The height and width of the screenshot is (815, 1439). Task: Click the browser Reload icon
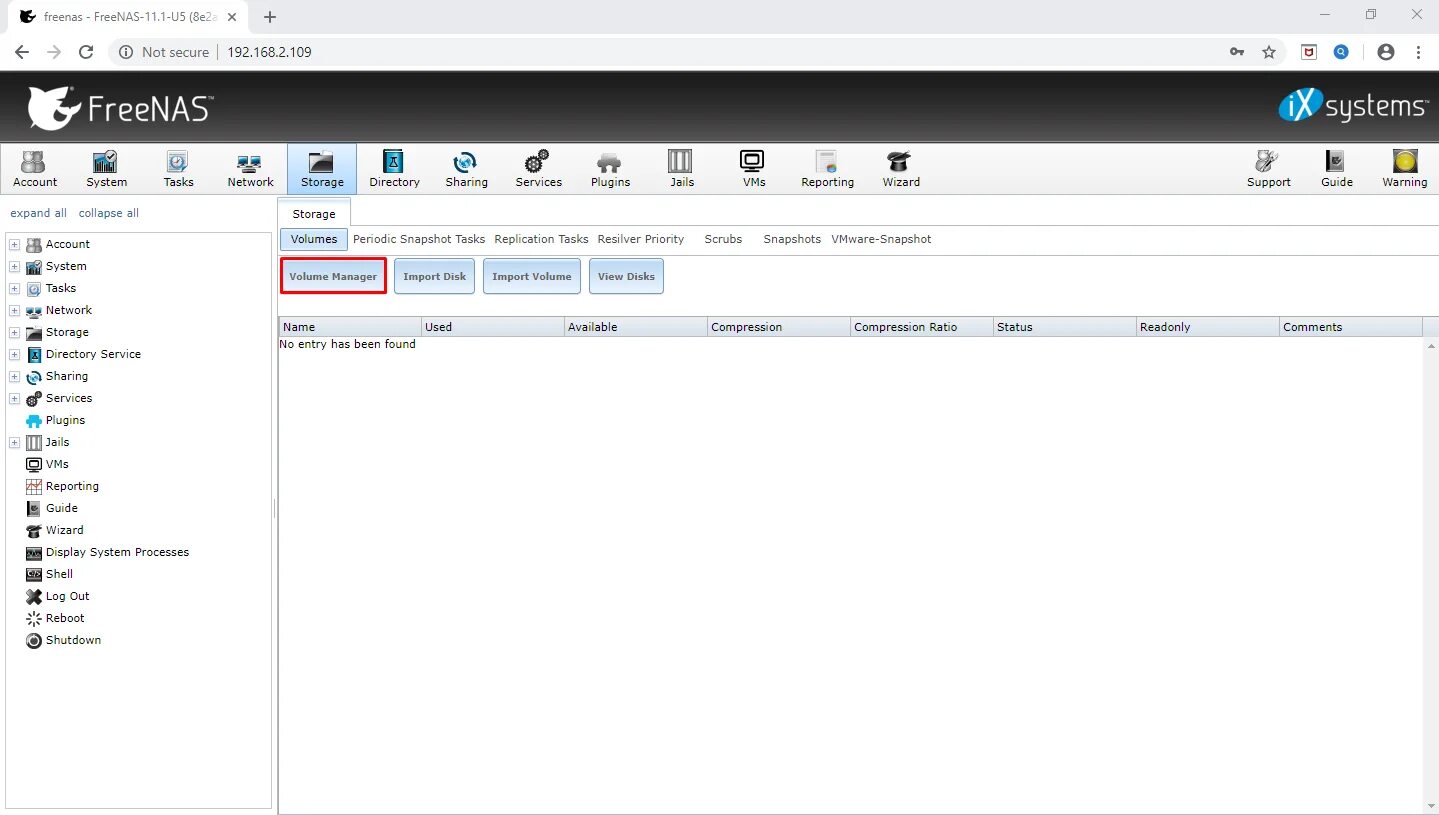click(x=86, y=52)
